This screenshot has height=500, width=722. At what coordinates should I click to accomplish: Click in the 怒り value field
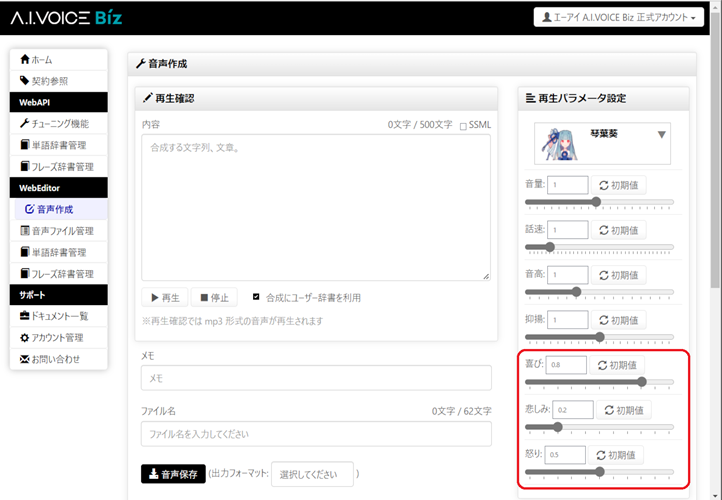tap(565, 455)
